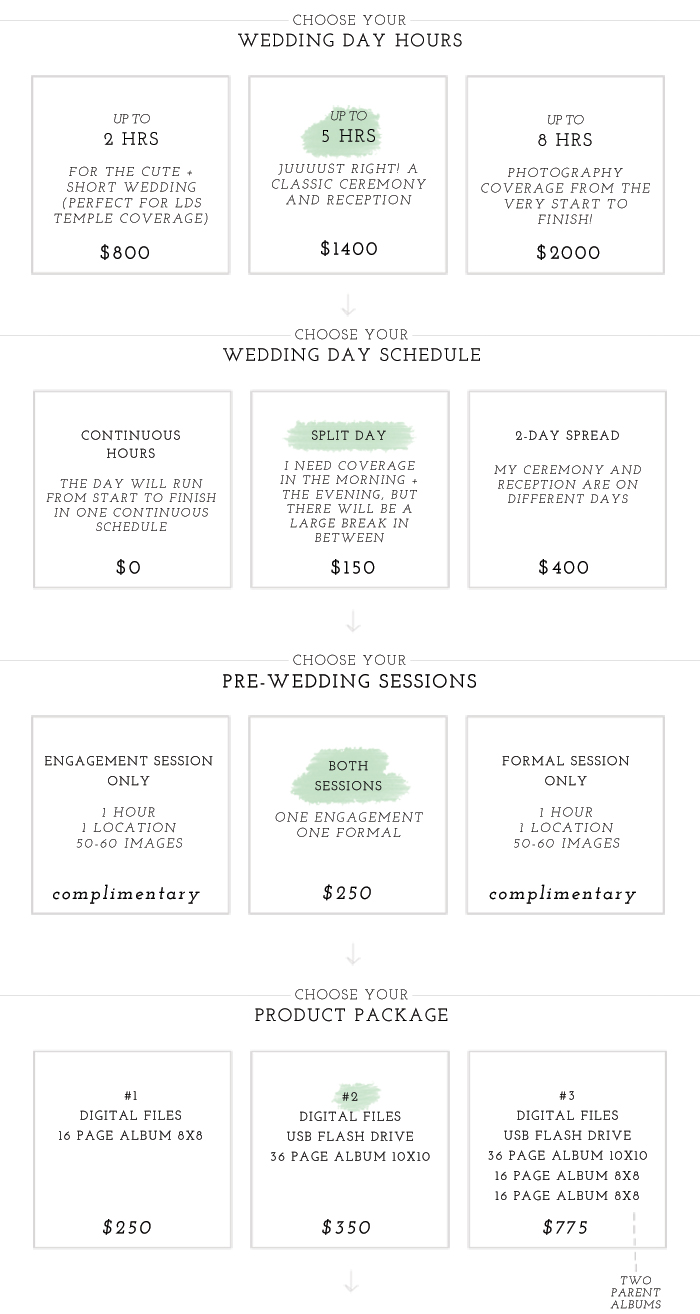Choose the 2-Day Spread $400 schedule card

tap(568, 490)
